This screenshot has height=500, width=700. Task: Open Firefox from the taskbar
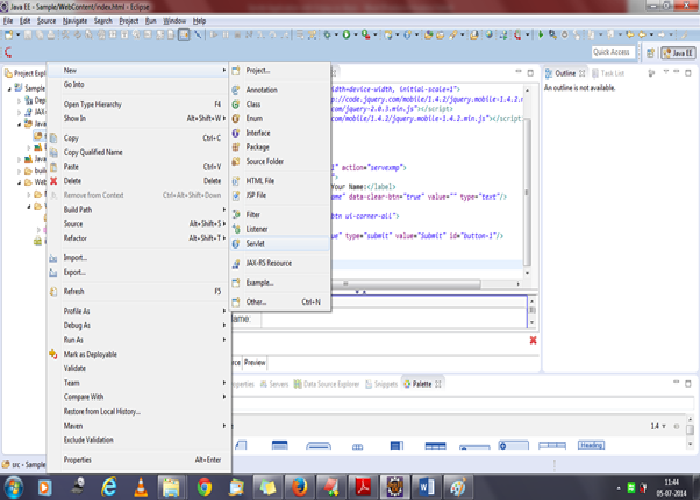(x=300, y=487)
